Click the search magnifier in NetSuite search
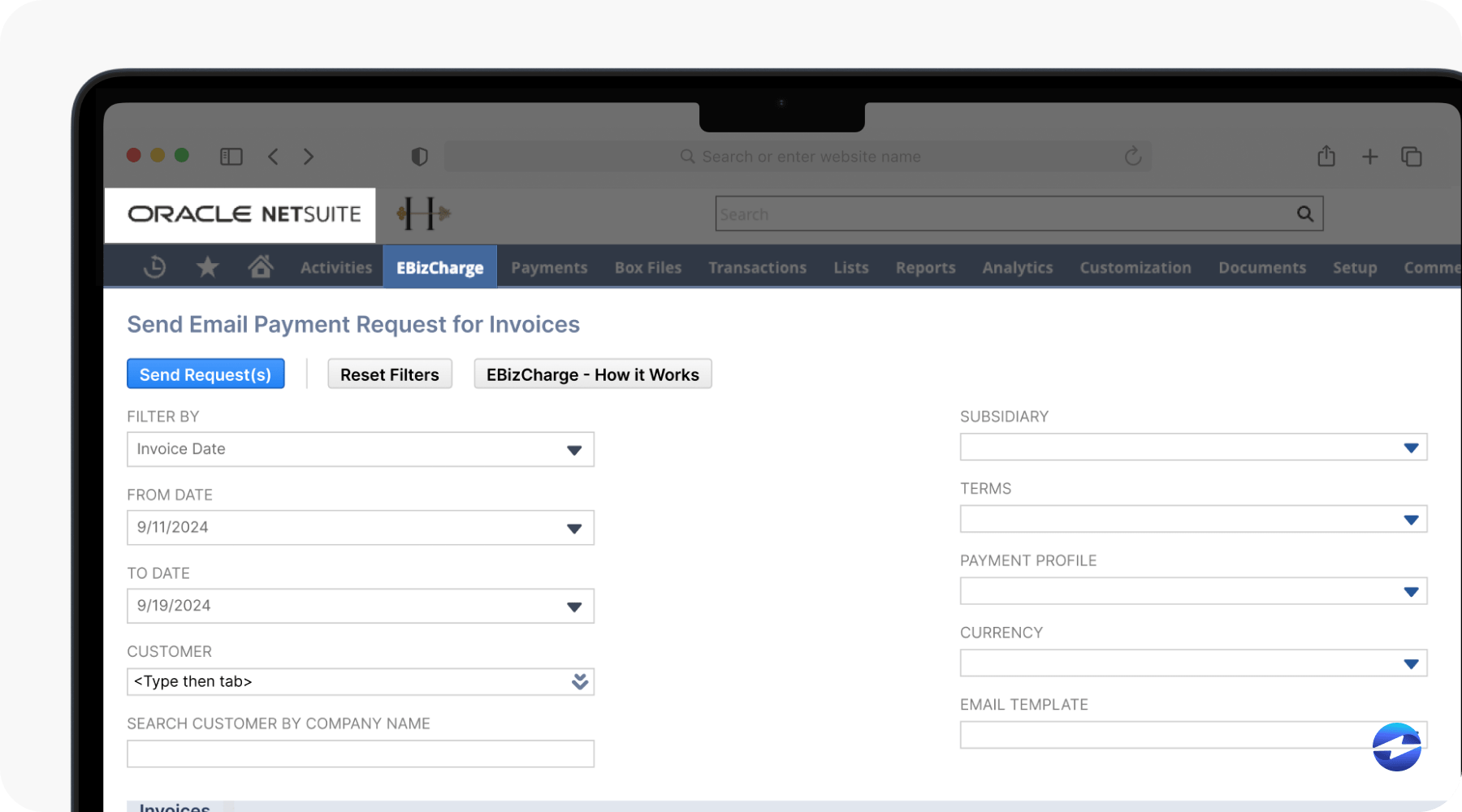Viewport: 1462px width, 812px height. pyautogui.click(x=1304, y=214)
